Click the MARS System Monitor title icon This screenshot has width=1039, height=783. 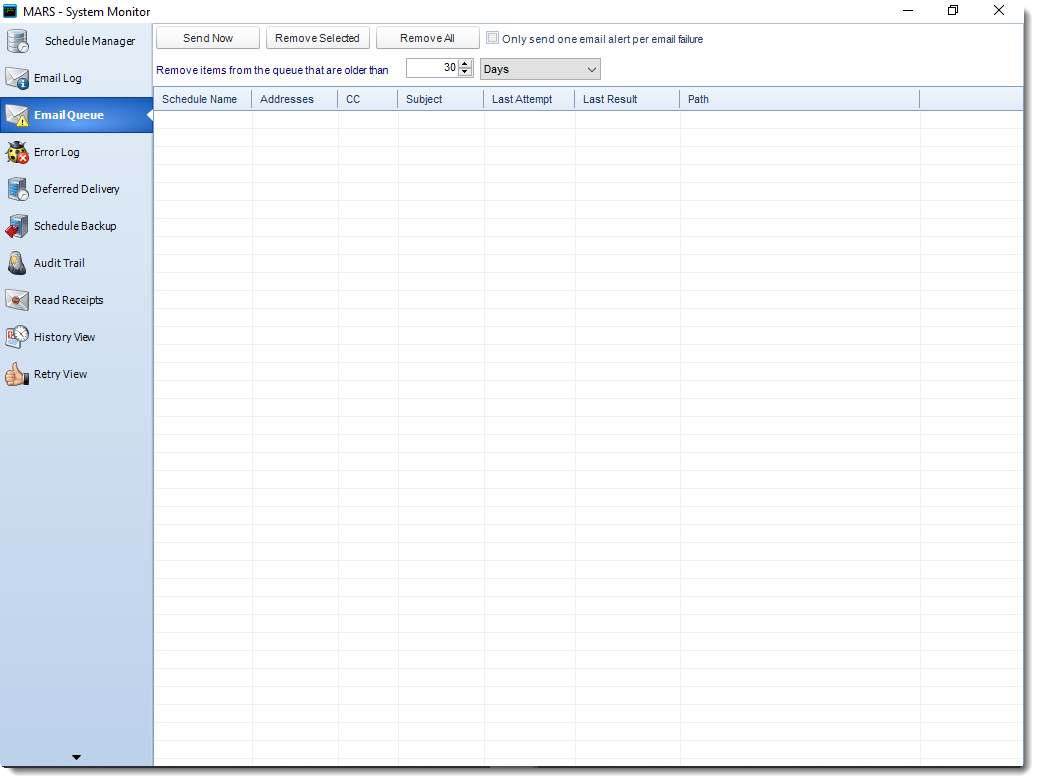10,11
